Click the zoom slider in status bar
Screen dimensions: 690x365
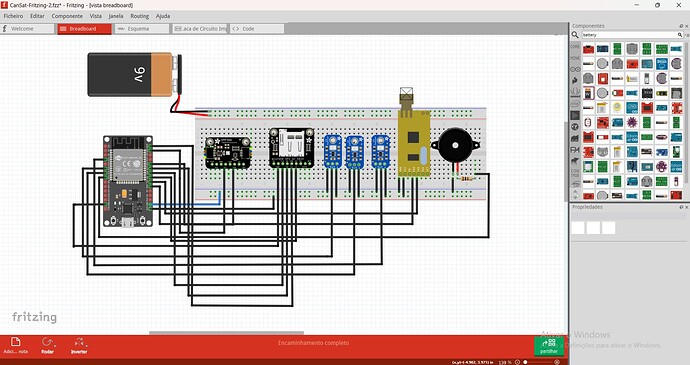pyautogui.click(x=538, y=362)
